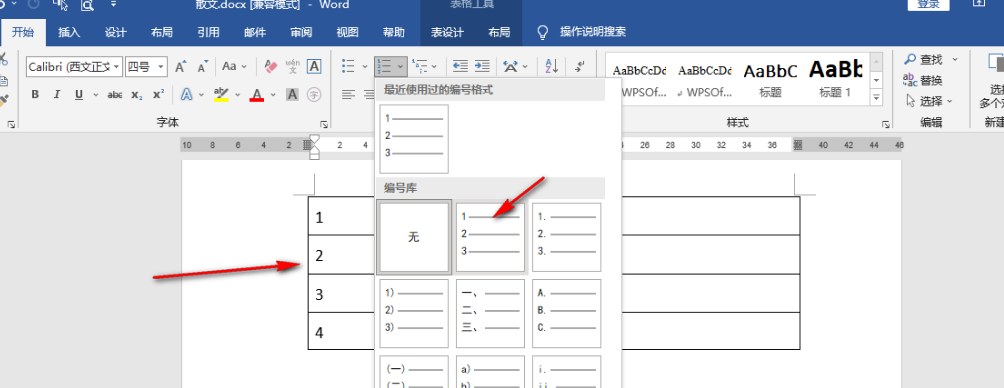1004x388 pixels.
Task: Expand highlight color dropdown arrow
Action: tap(238, 95)
